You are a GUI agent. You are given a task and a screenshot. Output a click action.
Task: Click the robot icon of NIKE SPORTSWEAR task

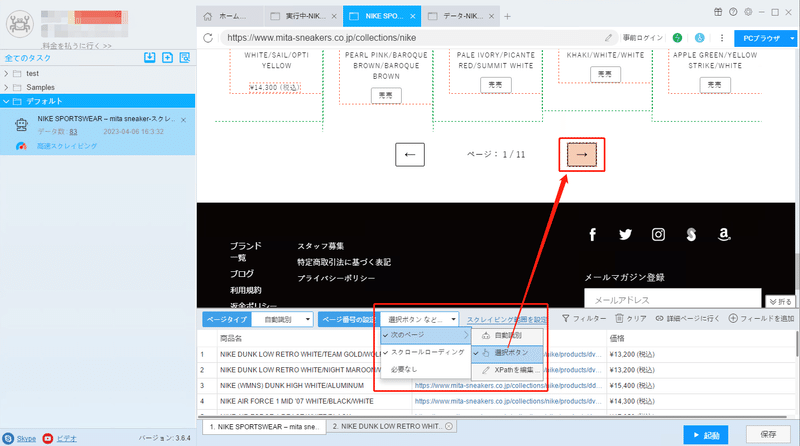(21, 125)
